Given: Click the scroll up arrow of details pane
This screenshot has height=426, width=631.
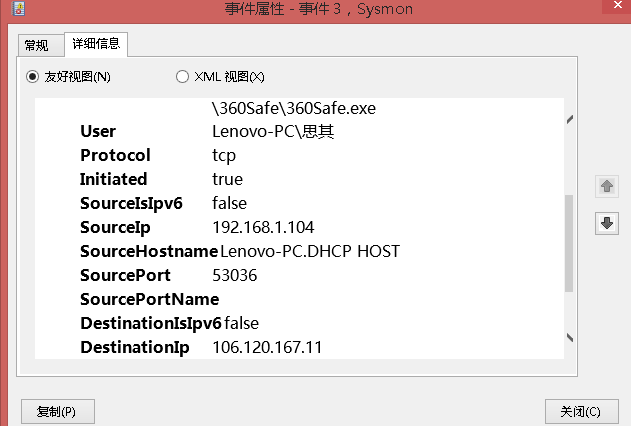Looking at the screenshot, I should coord(569,119).
